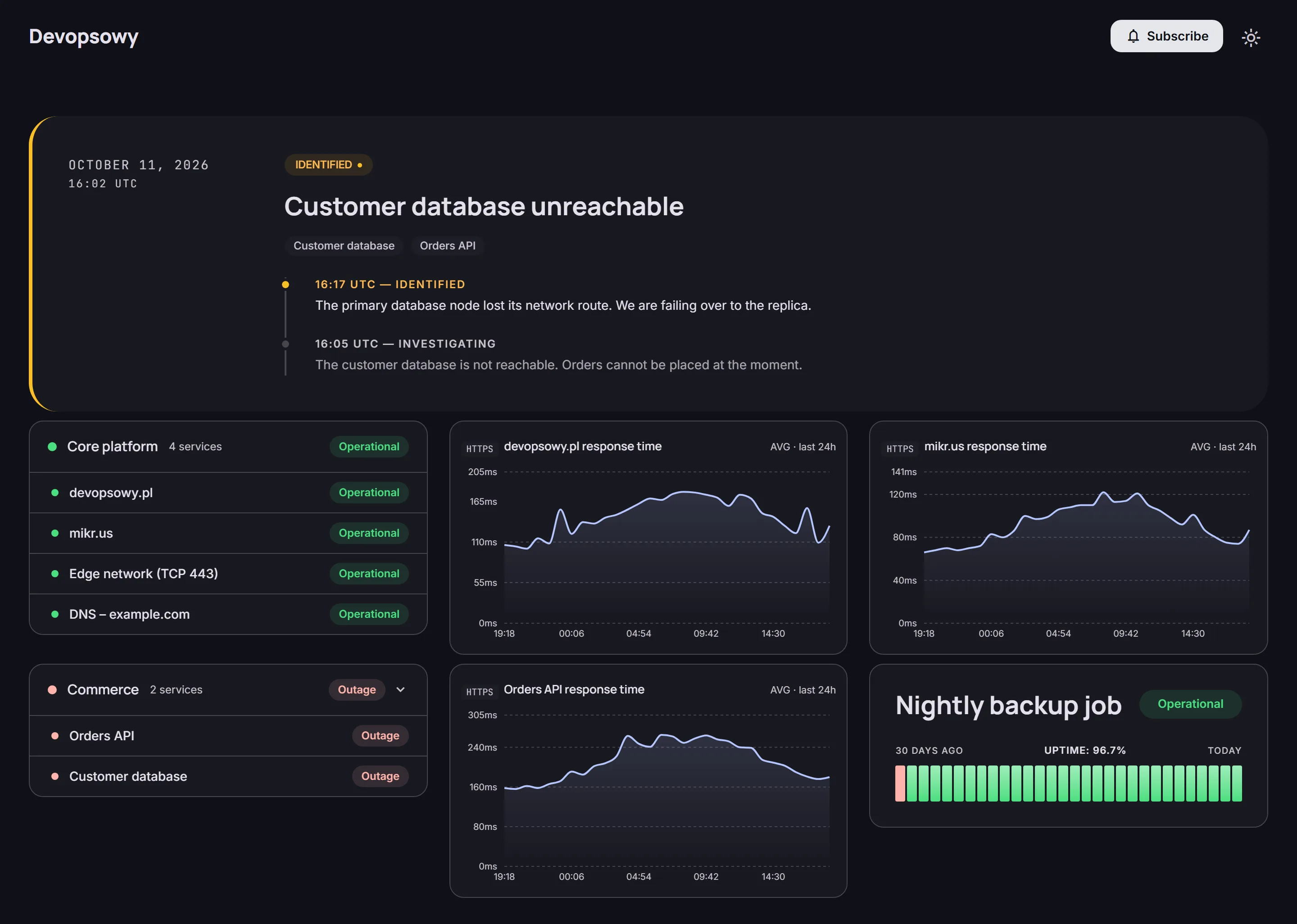Screen dimensions: 1297x924
Task: Click the last green uptime bar for today
Action: [x=1237, y=784]
